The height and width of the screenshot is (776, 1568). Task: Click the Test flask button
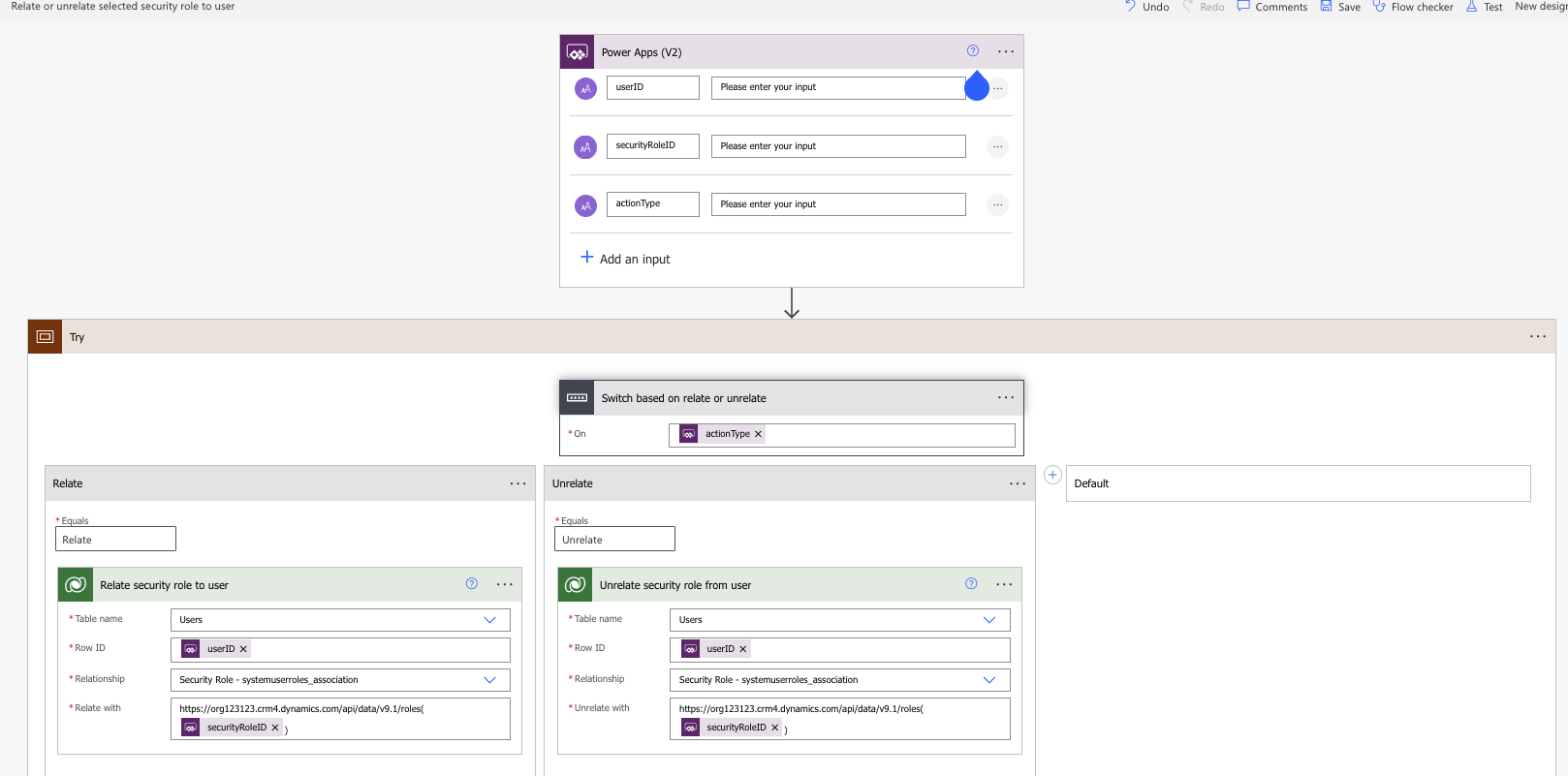click(x=1485, y=7)
